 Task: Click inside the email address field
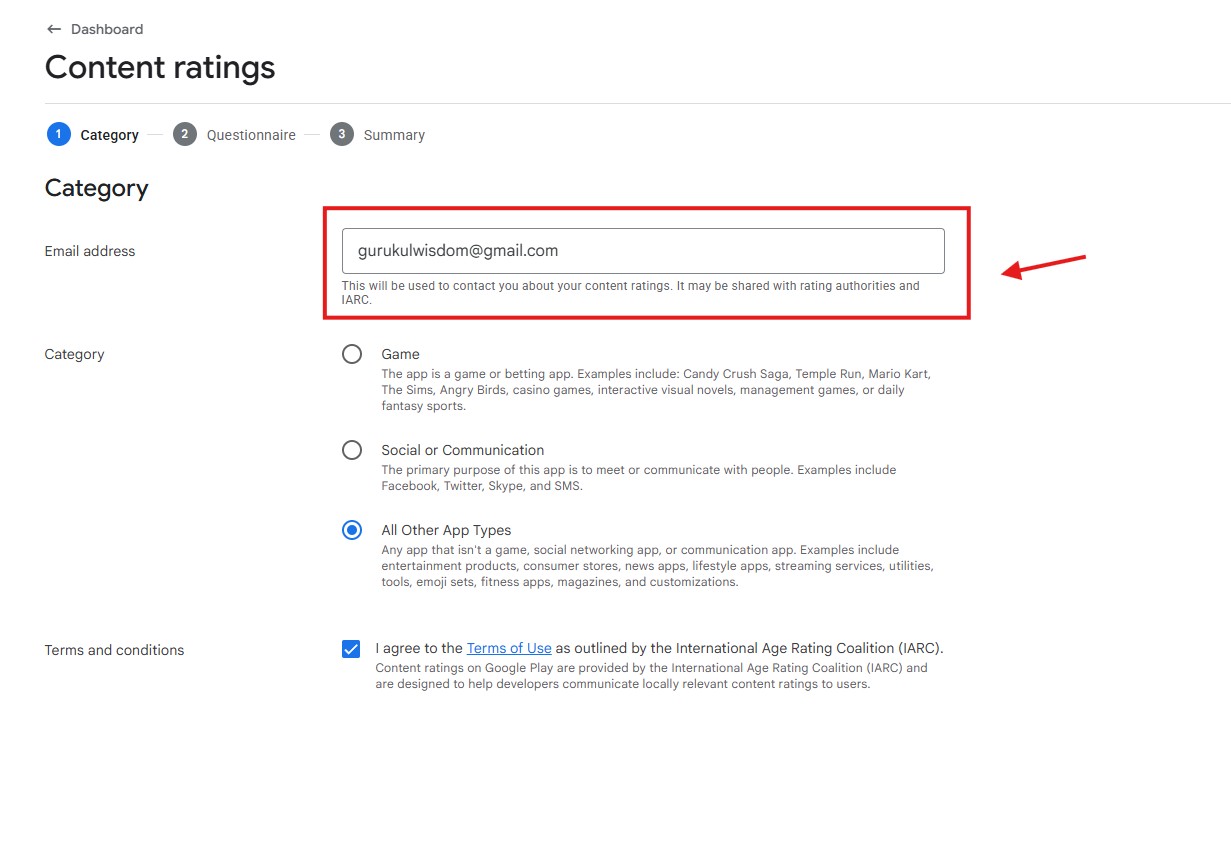click(x=642, y=251)
